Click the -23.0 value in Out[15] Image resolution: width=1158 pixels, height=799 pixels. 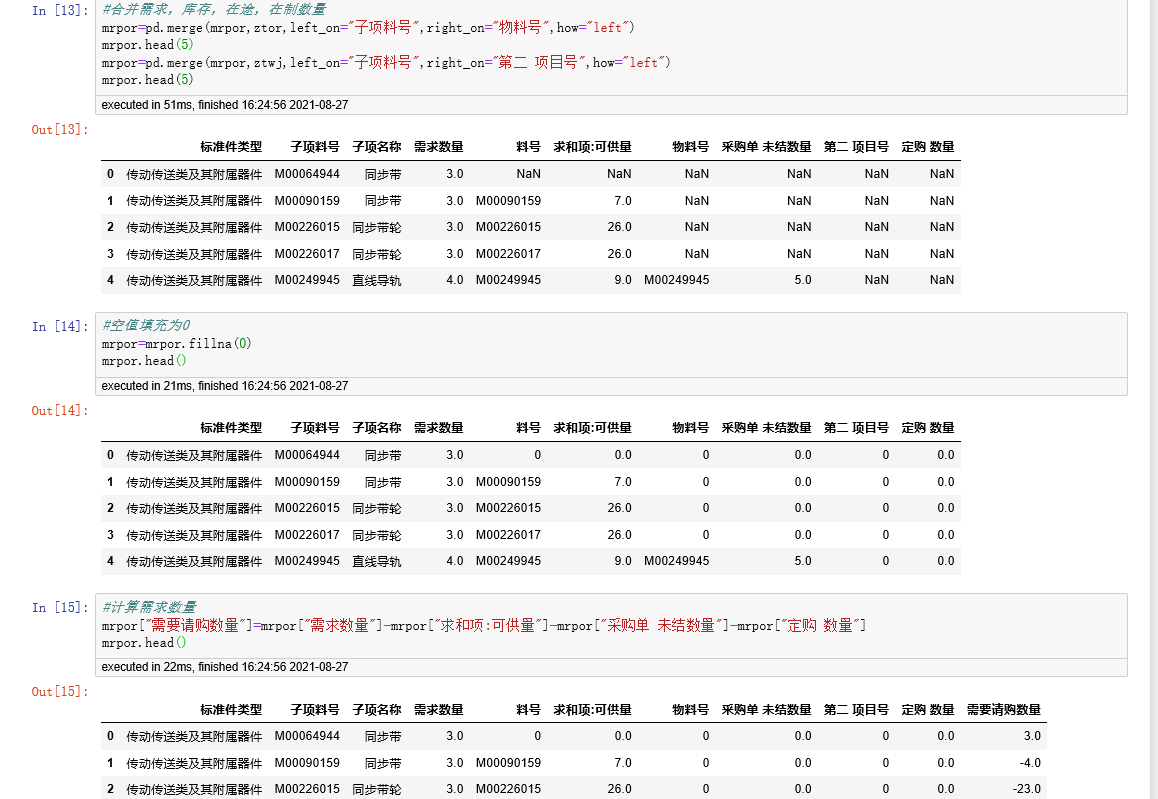pyautogui.click(x=1025, y=788)
